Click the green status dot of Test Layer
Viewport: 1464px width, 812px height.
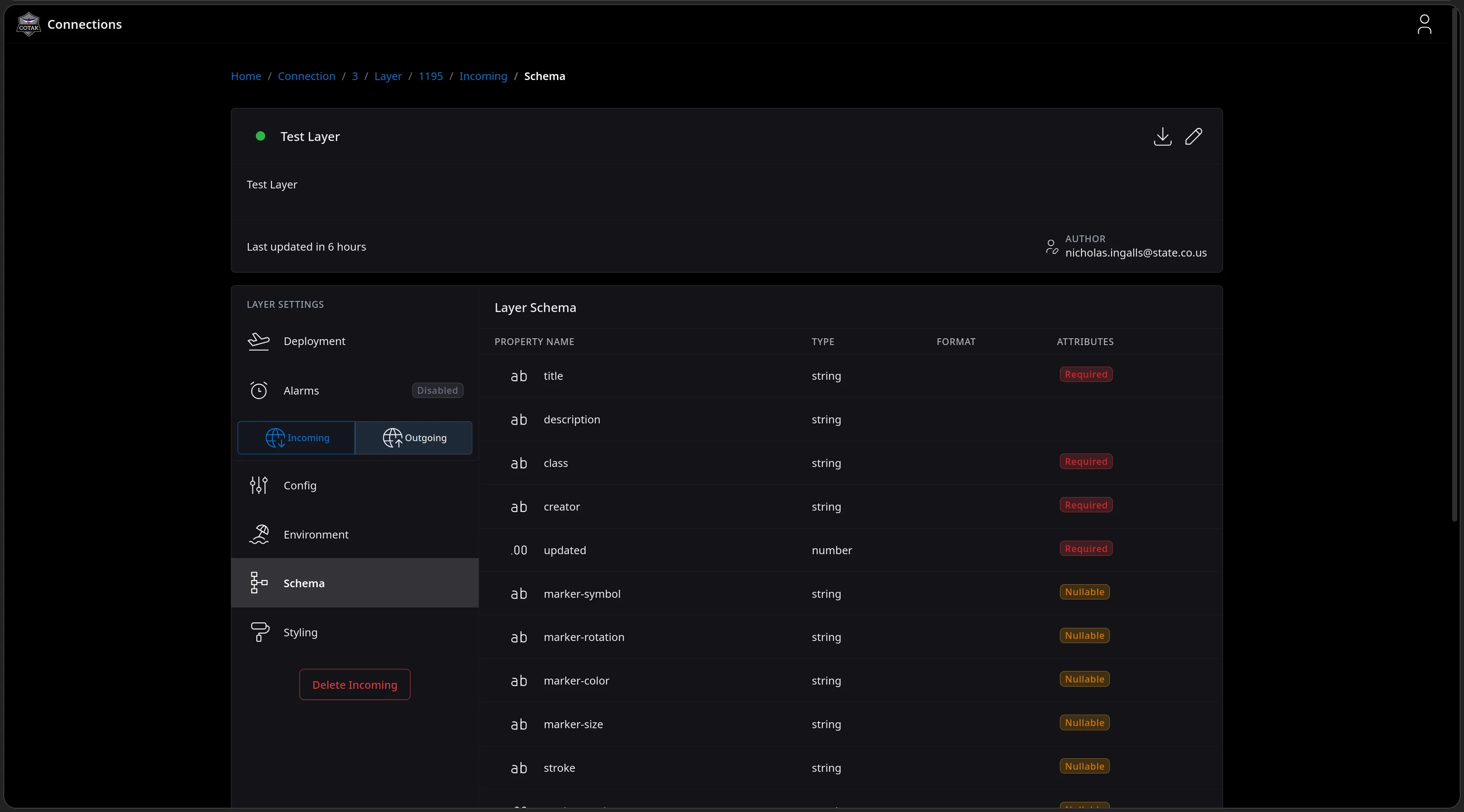(x=260, y=136)
